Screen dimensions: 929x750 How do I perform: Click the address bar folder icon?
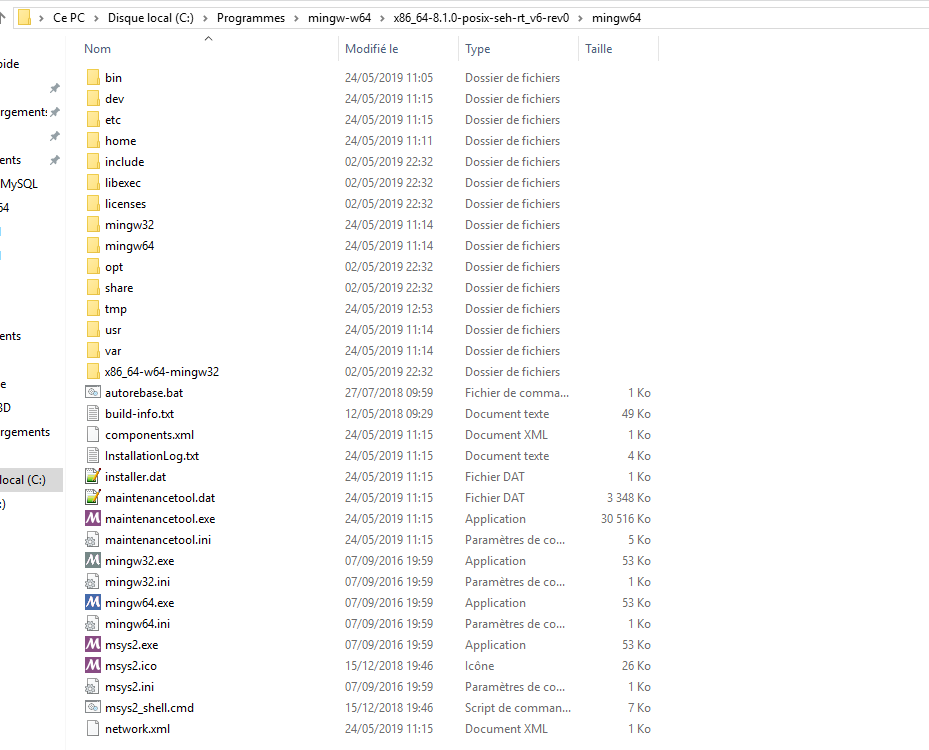click(24, 18)
